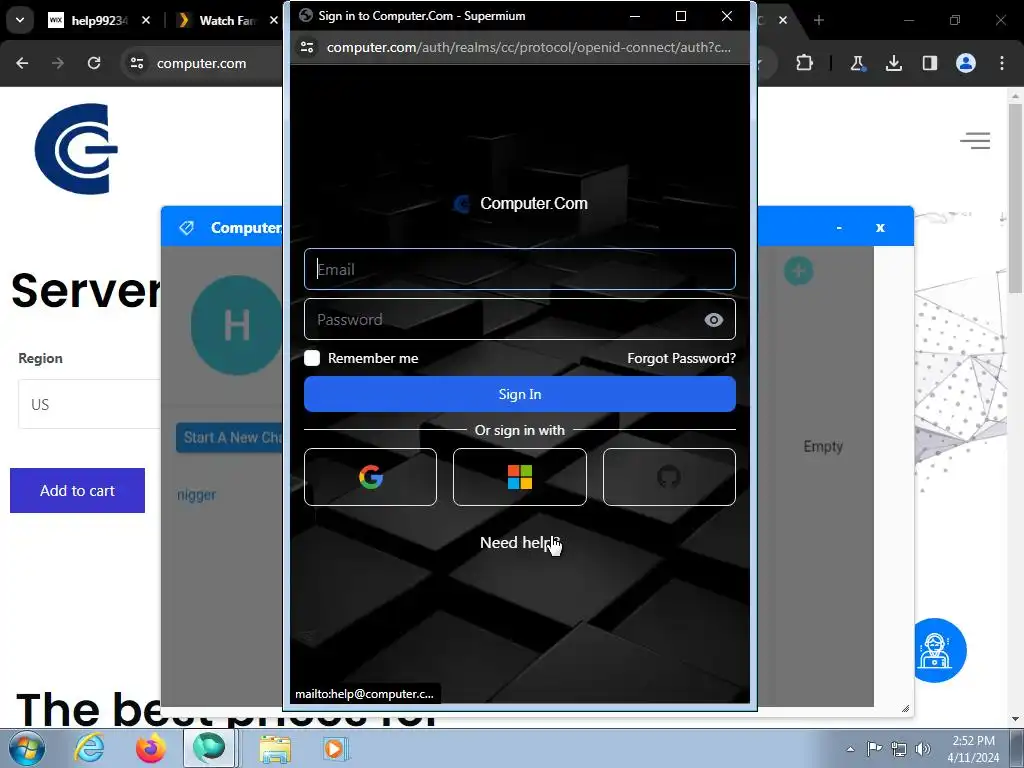Click the Add to cart button
The image size is (1024, 768).
click(x=77, y=490)
